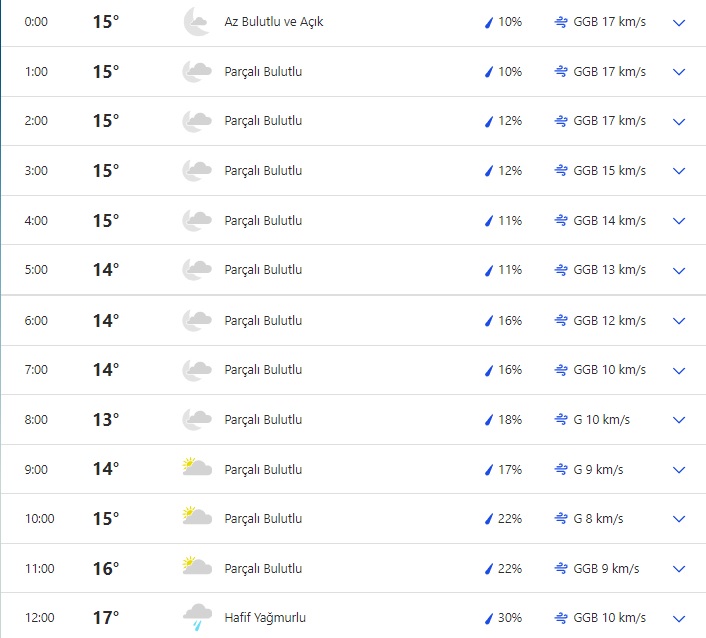Open details for the 8:00 forecast row
Screen dimensions: 706x638
pyautogui.click(x=680, y=420)
